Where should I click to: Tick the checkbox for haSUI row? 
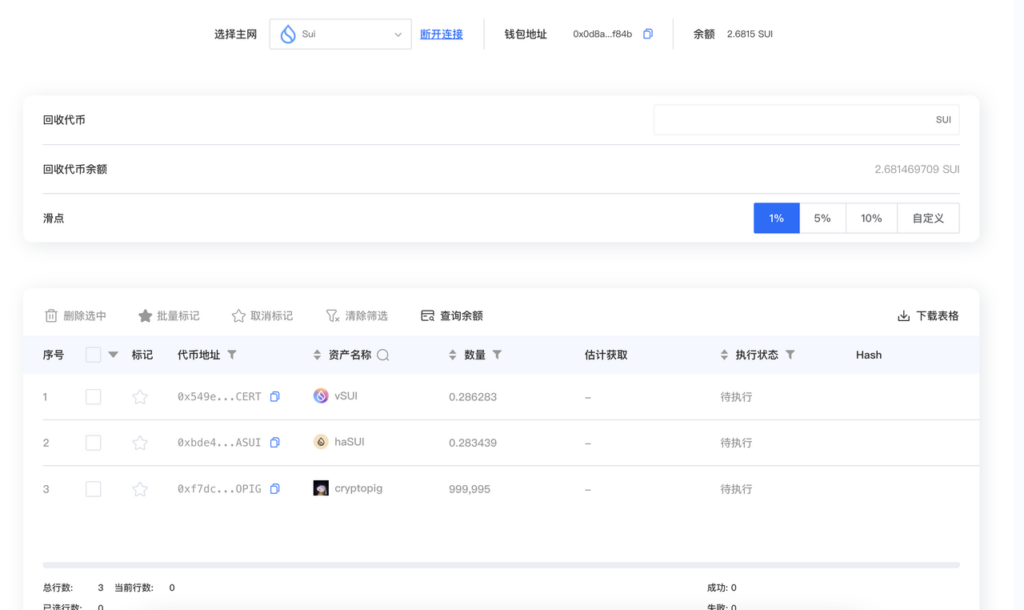point(93,443)
